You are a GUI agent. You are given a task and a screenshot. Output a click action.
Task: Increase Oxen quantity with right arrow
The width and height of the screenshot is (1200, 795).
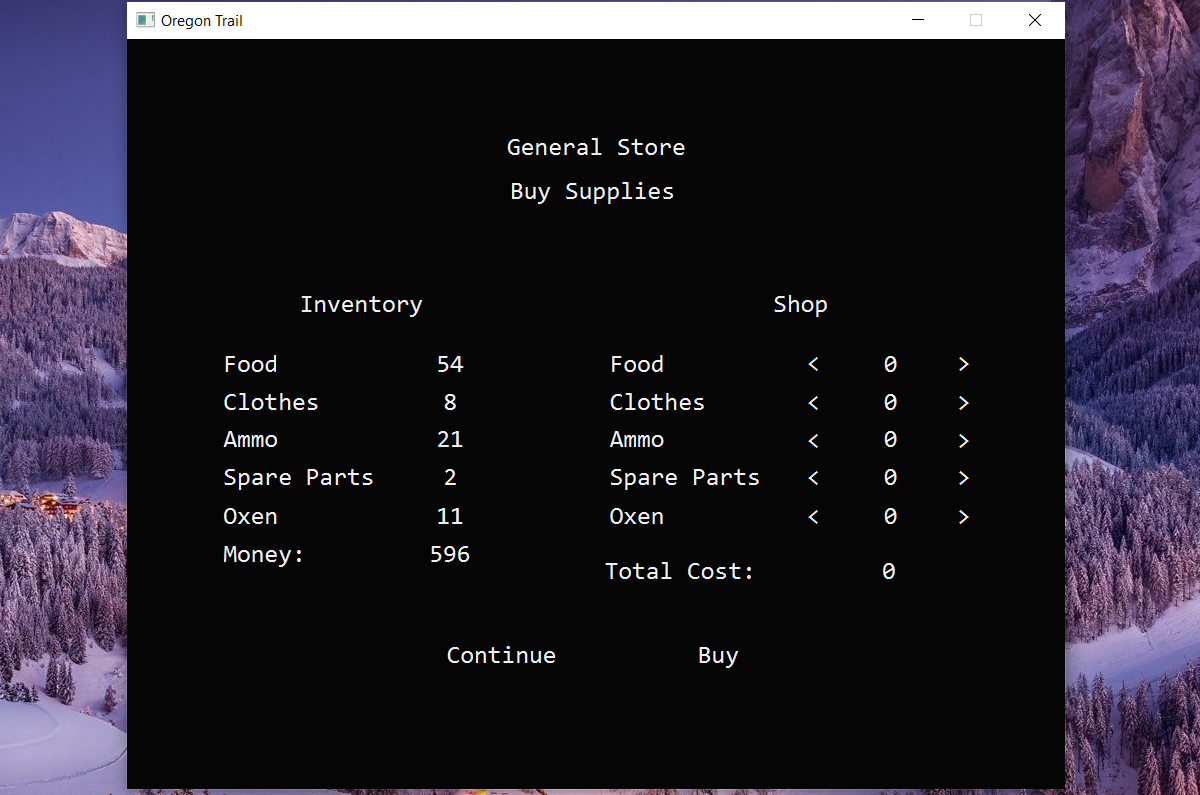click(963, 517)
